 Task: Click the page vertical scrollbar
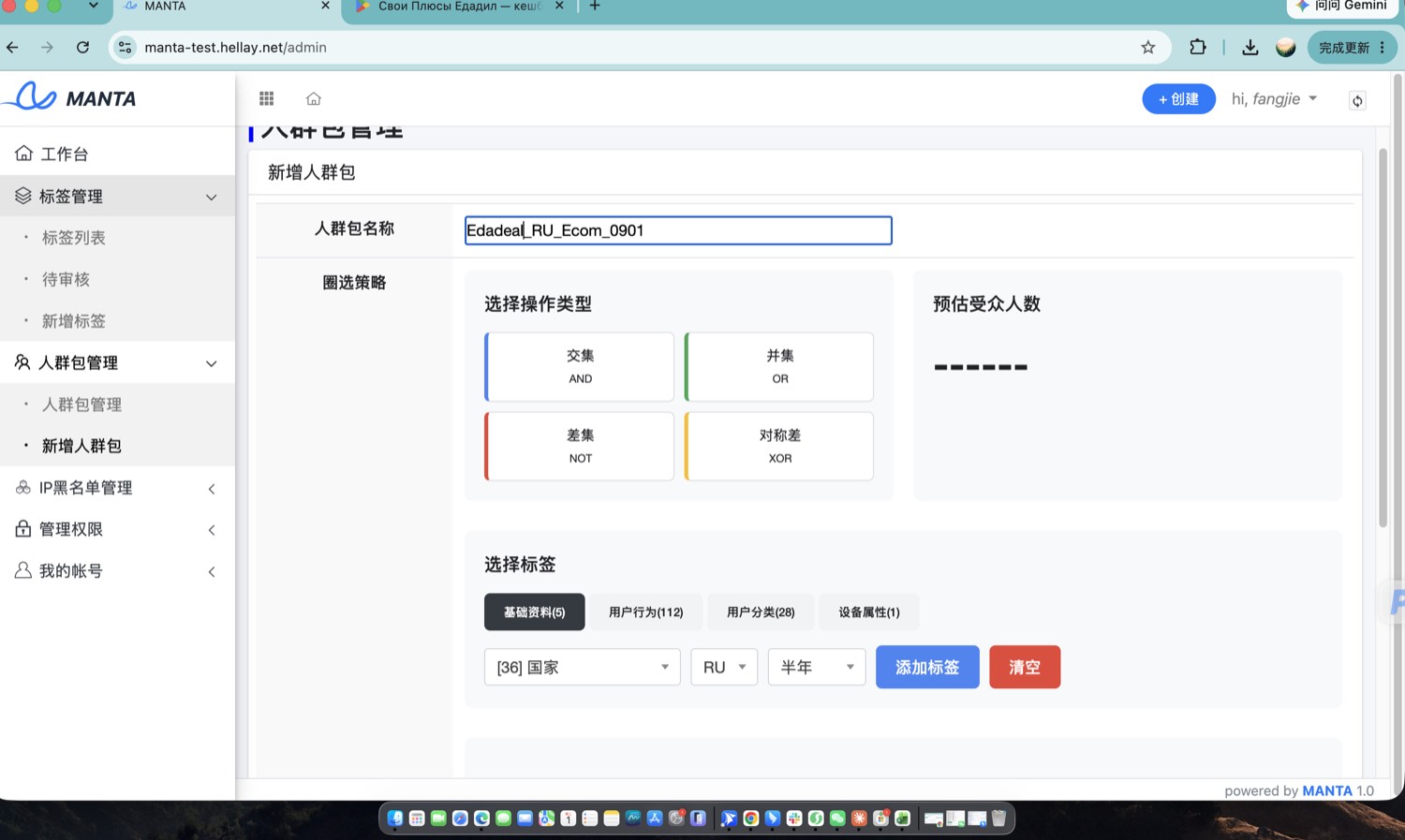point(1383,337)
